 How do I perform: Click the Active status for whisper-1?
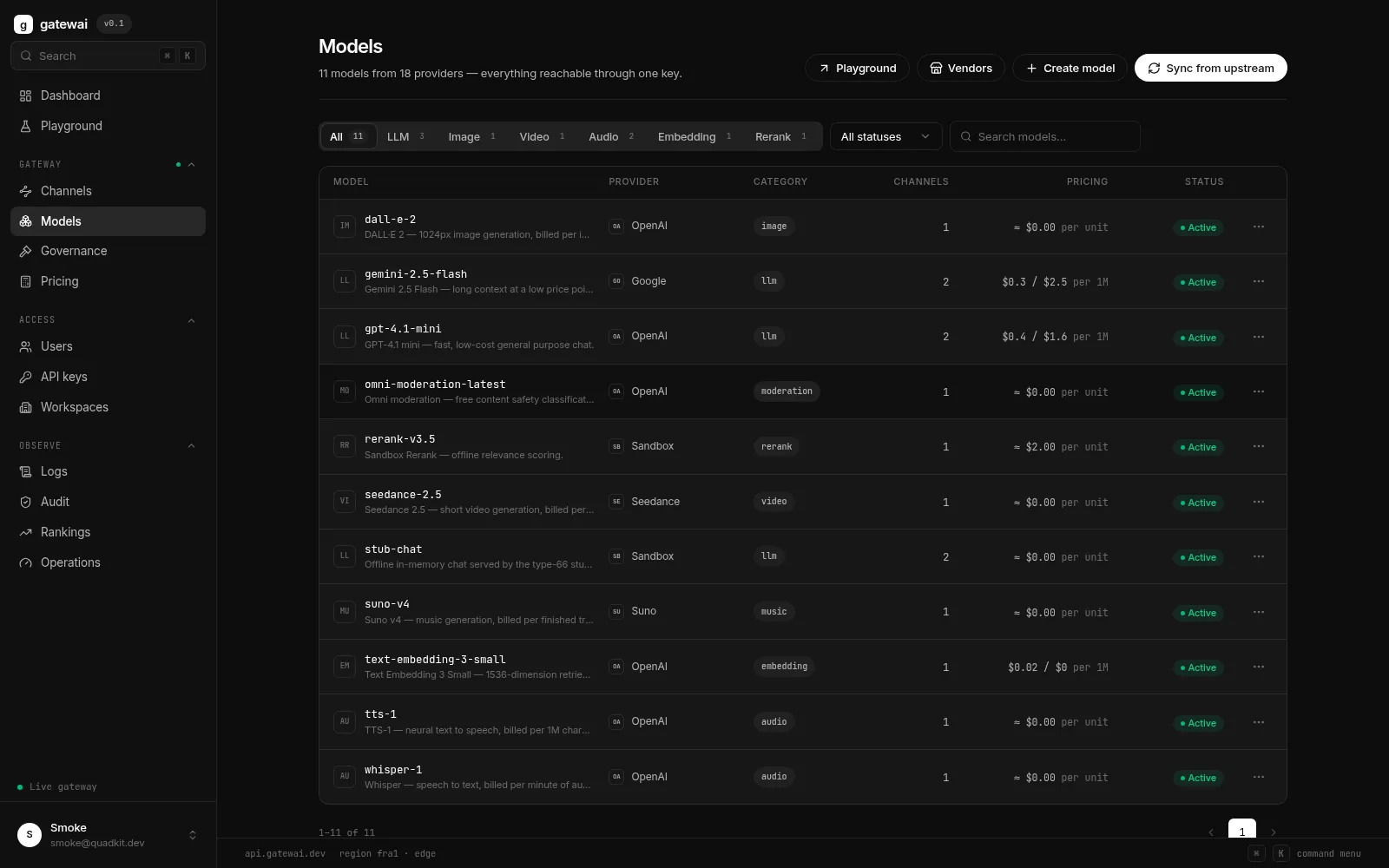(1198, 778)
